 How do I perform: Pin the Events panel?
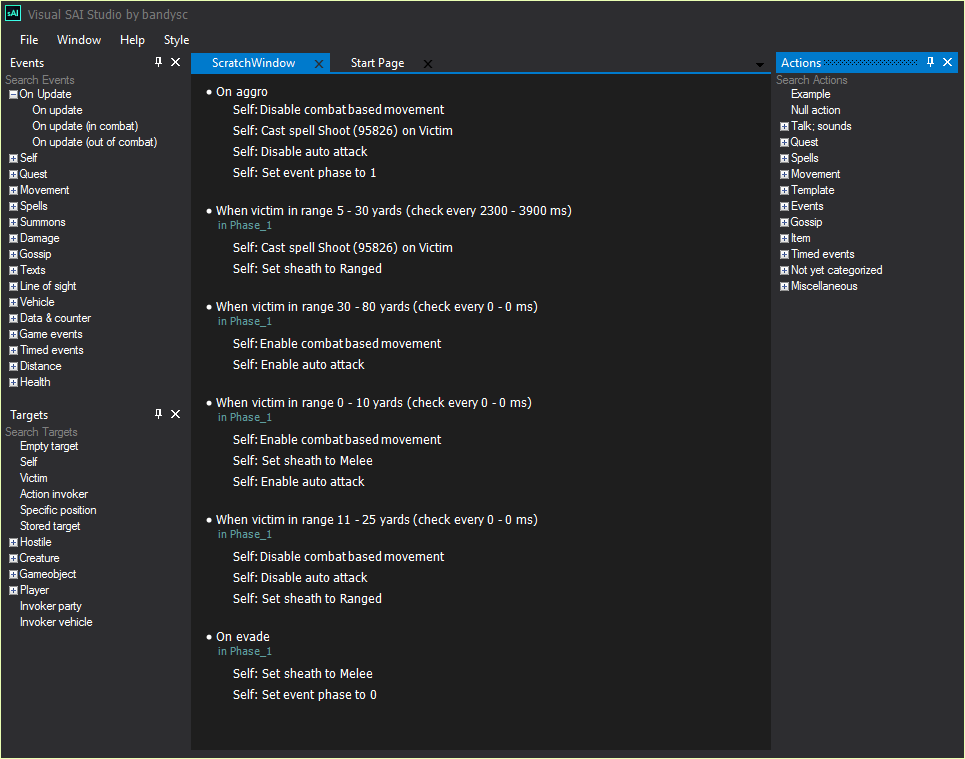coord(158,62)
